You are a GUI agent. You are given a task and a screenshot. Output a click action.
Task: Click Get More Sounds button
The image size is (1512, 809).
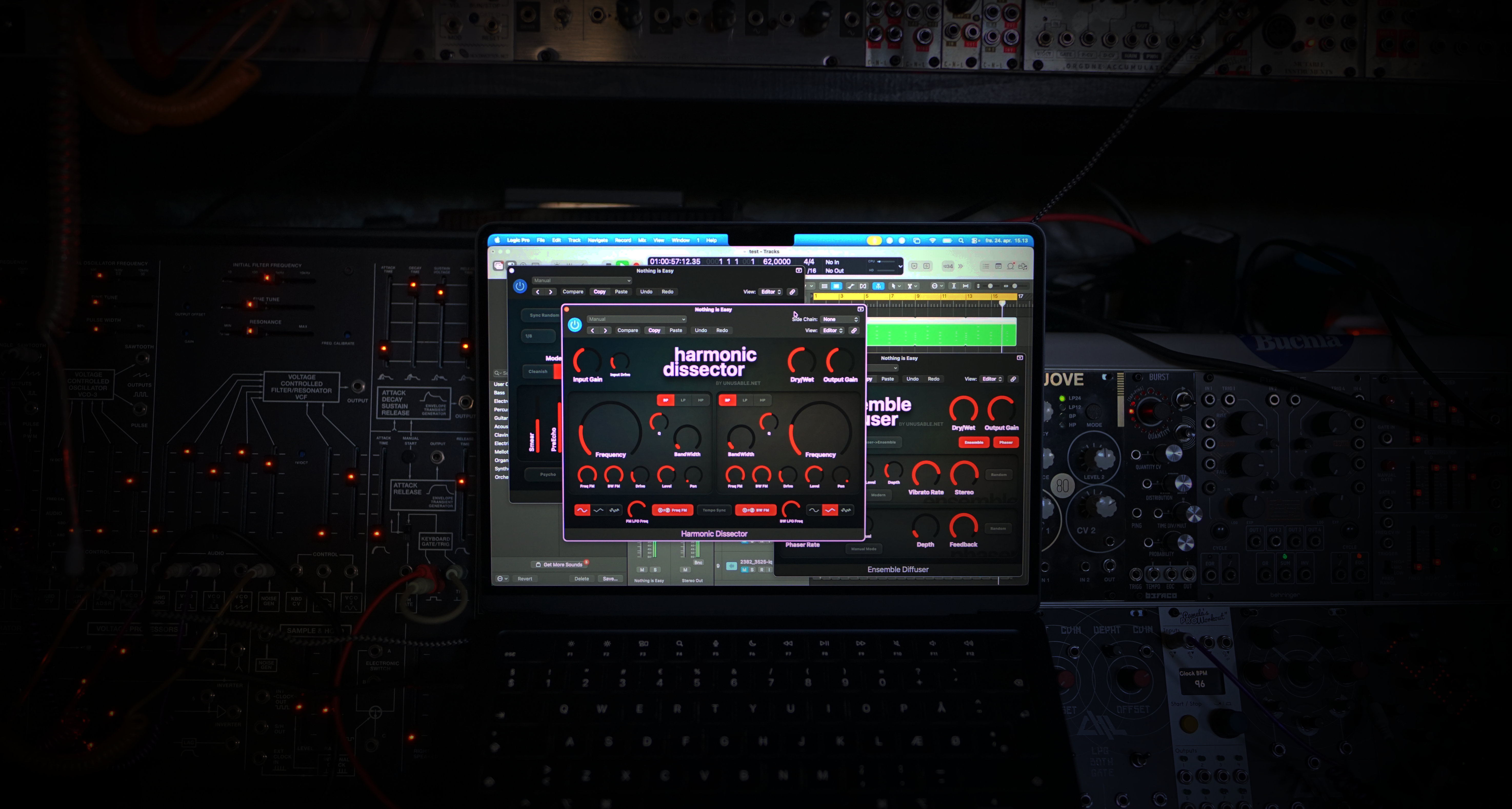pos(559,564)
